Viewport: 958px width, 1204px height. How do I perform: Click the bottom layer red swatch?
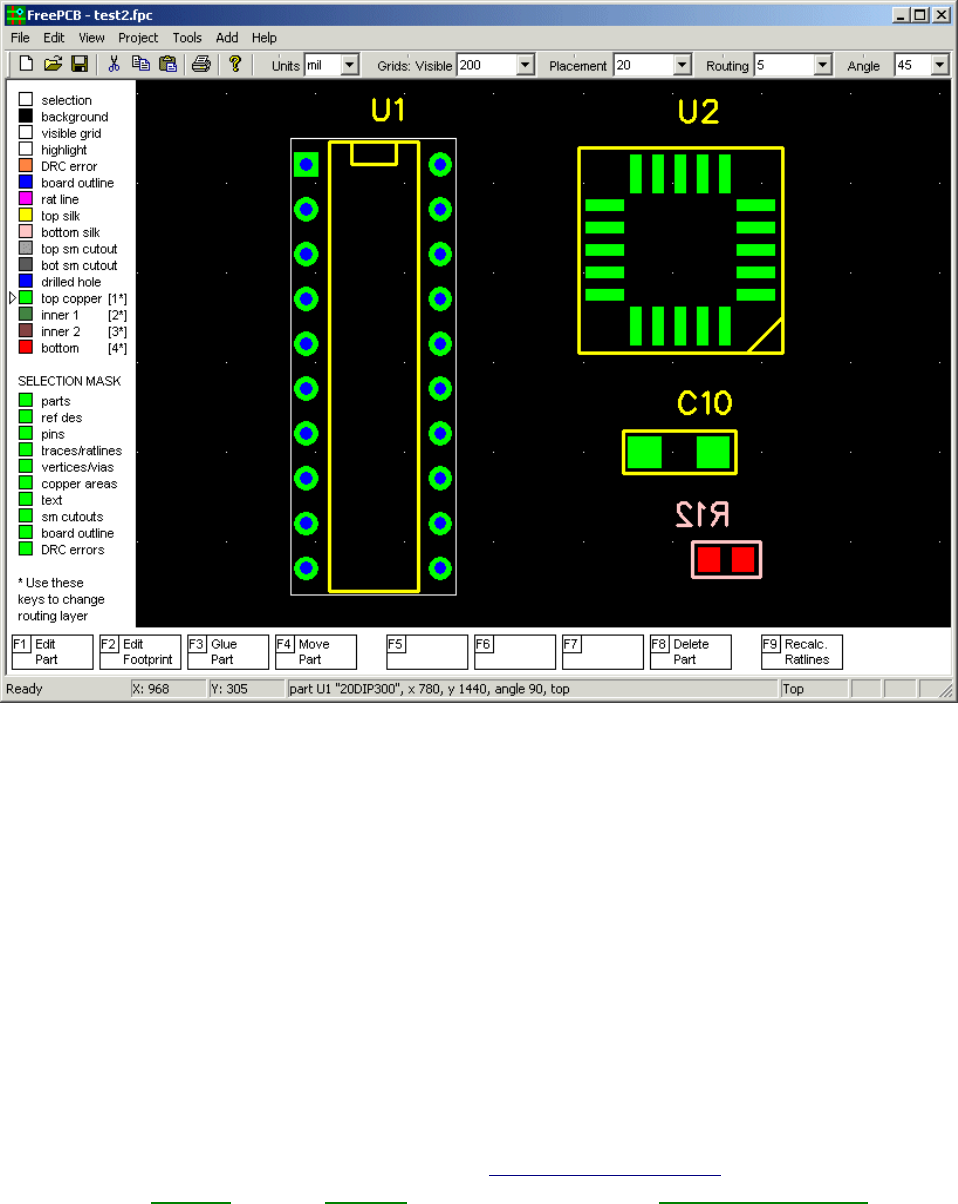coord(26,348)
